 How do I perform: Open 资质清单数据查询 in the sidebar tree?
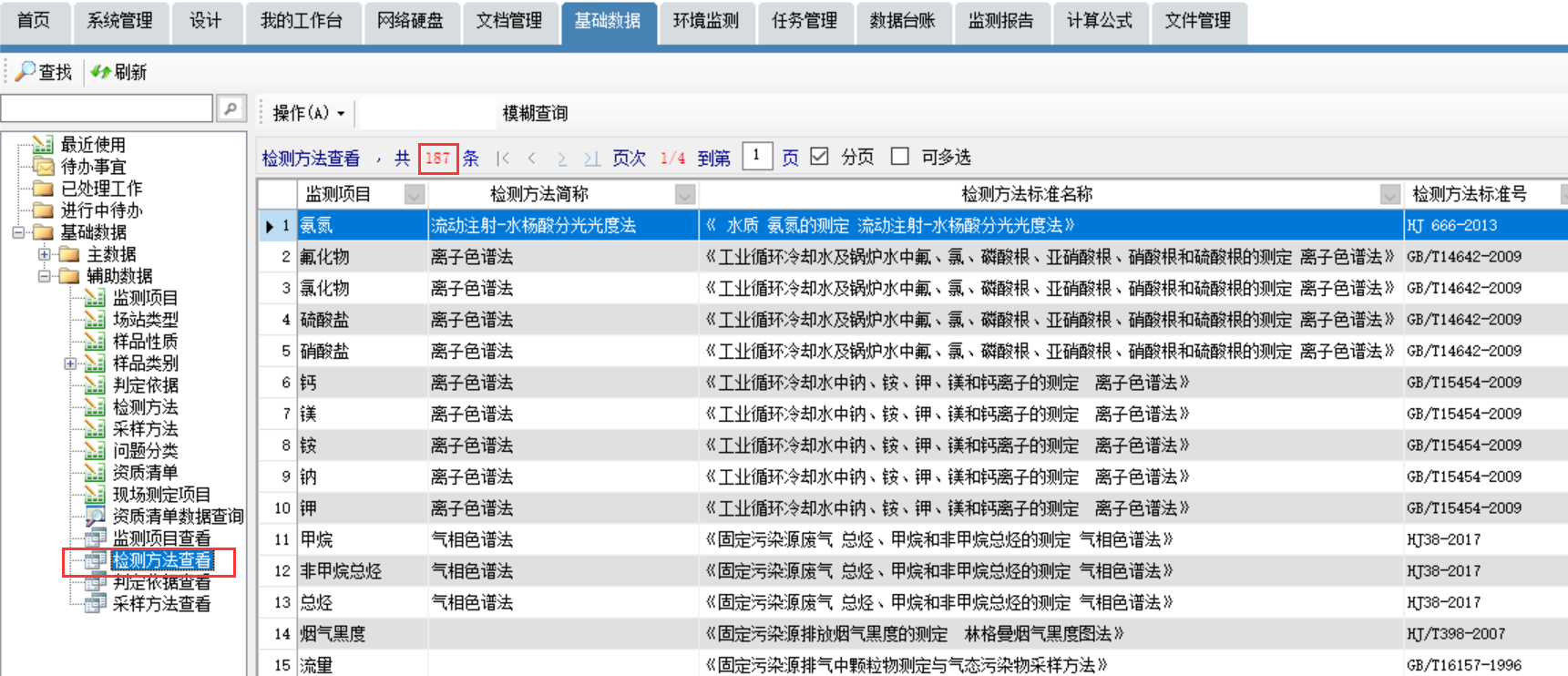[178, 517]
